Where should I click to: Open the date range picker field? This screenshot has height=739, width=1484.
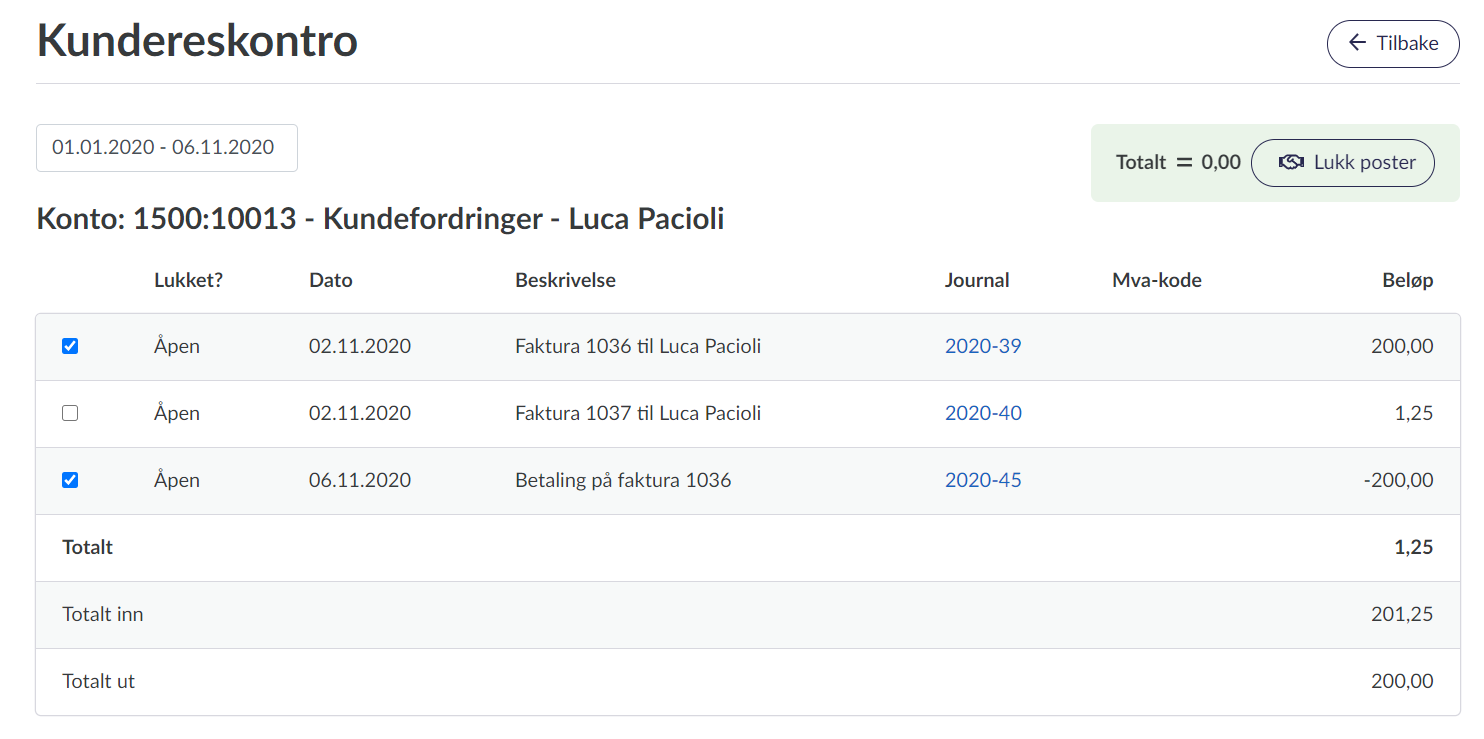[166, 148]
